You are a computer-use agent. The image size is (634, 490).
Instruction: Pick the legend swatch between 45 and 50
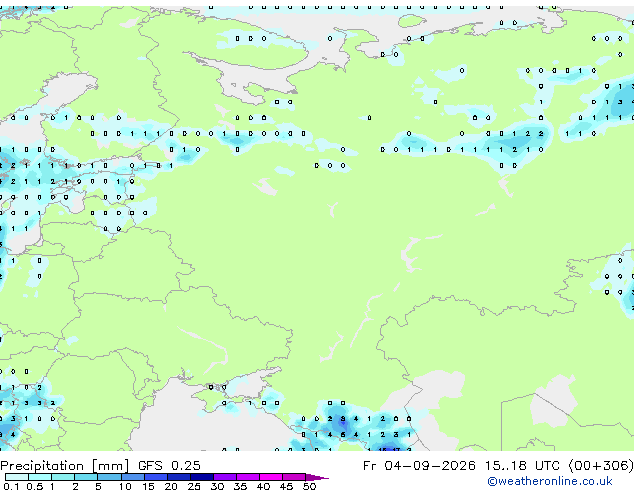(x=294, y=477)
